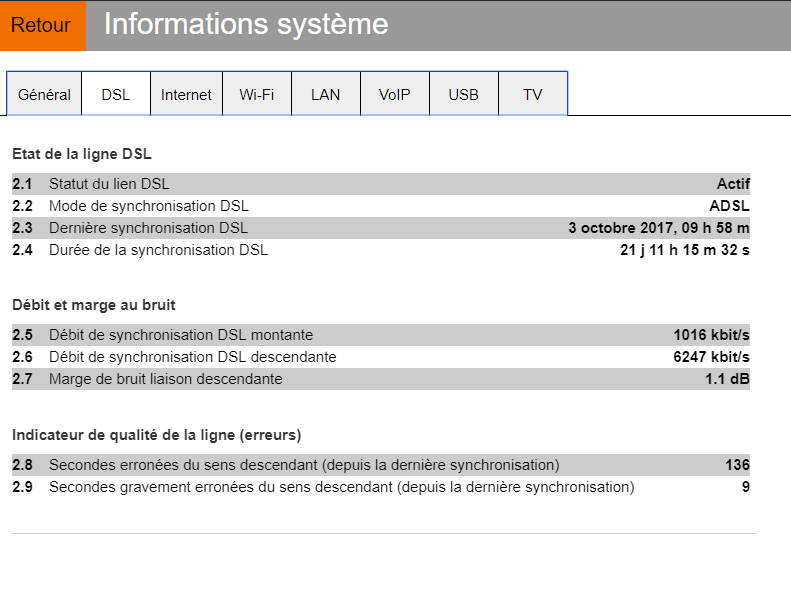
Task: Click the Informations système page title
Action: pos(246,25)
